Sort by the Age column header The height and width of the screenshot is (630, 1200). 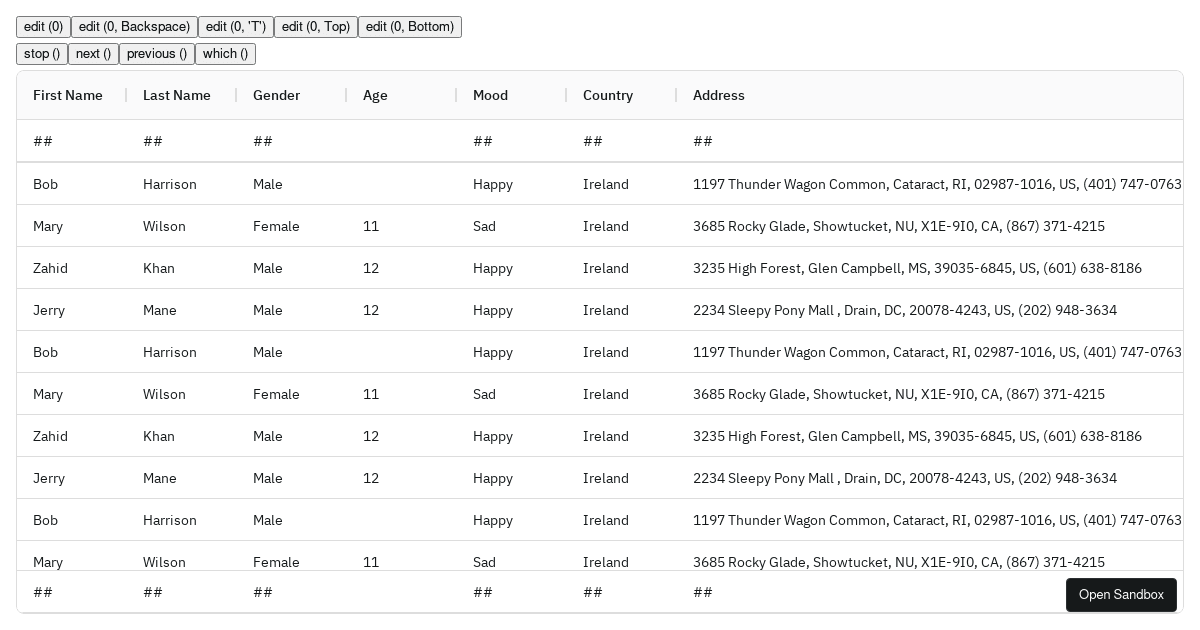[x=375, y=95]
